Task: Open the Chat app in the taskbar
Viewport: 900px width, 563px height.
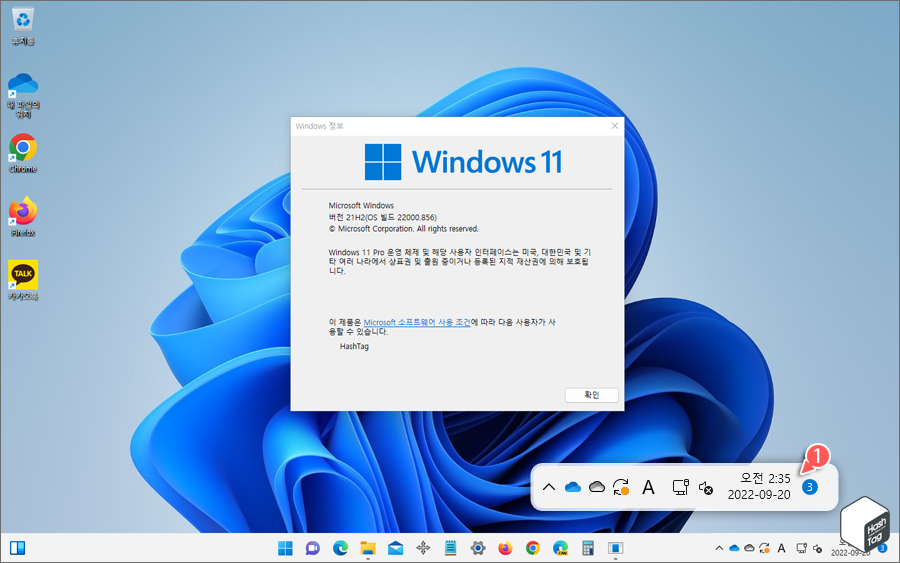Action: click(313, 548)
